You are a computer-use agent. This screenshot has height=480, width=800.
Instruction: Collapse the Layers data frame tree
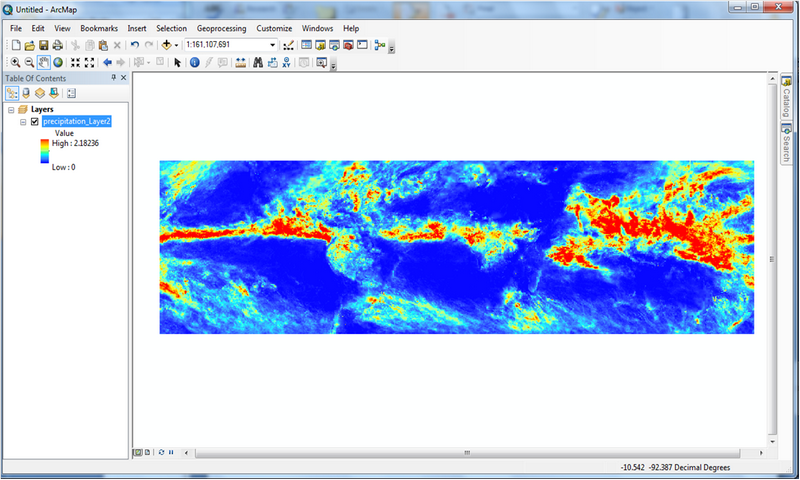(10, 109)
